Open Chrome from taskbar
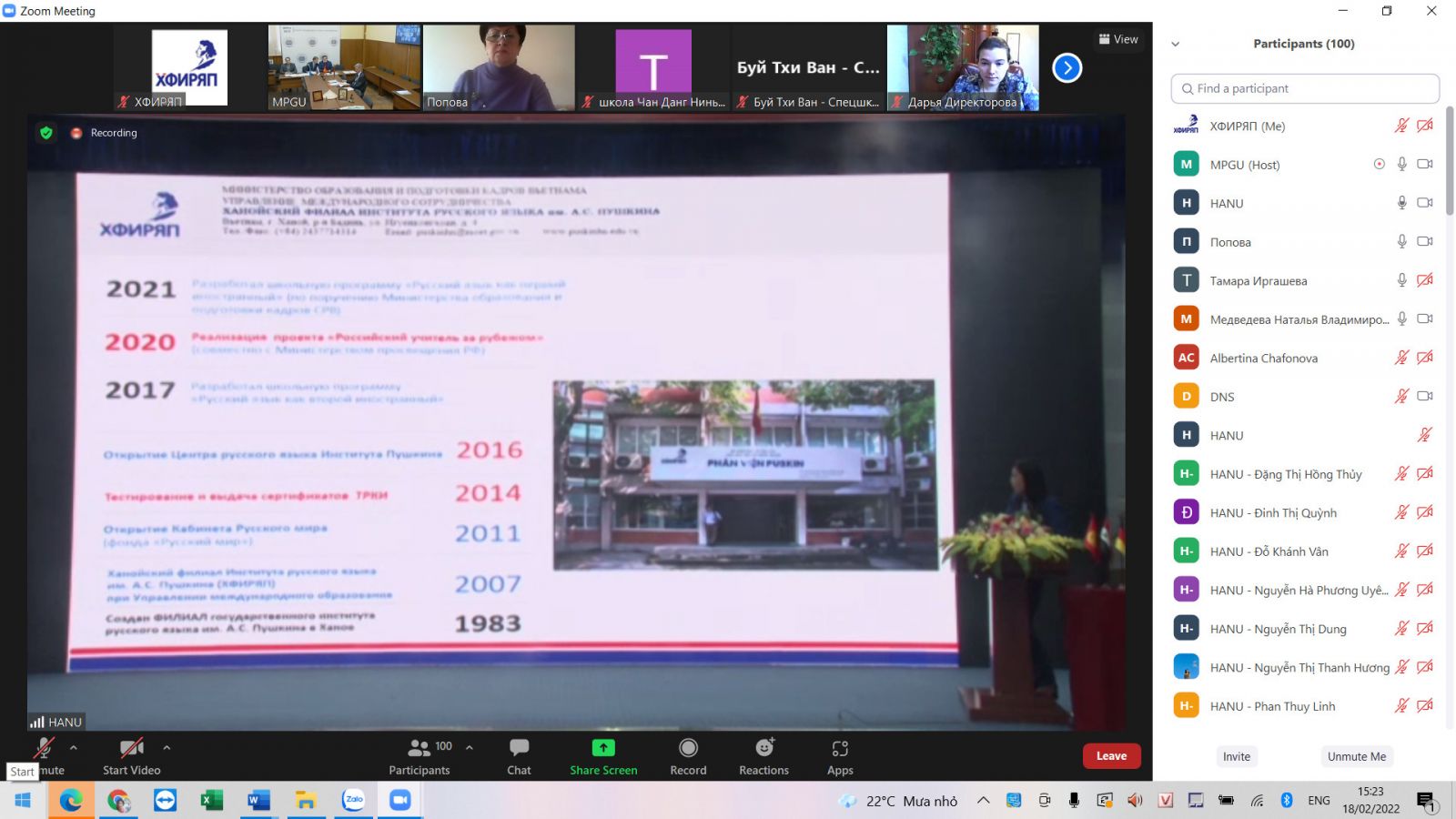Screen dimensions: 1456x819 [x=118, y=801]
